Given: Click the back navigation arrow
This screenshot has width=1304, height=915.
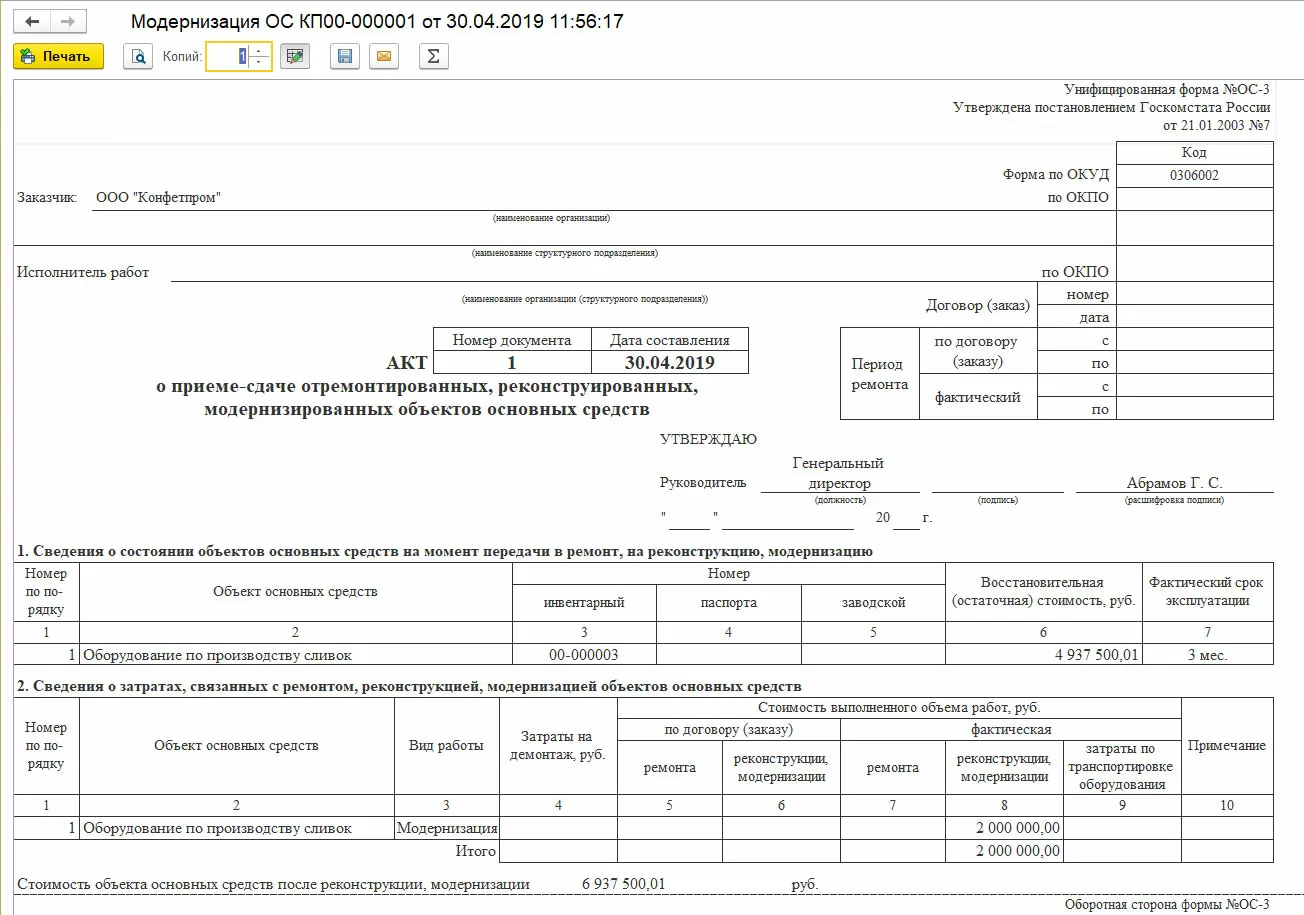Looking at the screenshot, I should (32, 21).
